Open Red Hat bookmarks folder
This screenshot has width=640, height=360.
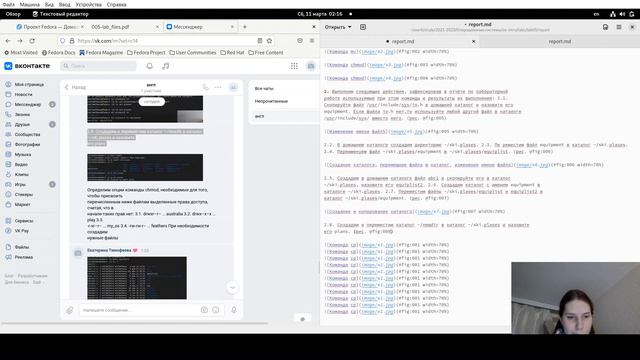(232, 53)
